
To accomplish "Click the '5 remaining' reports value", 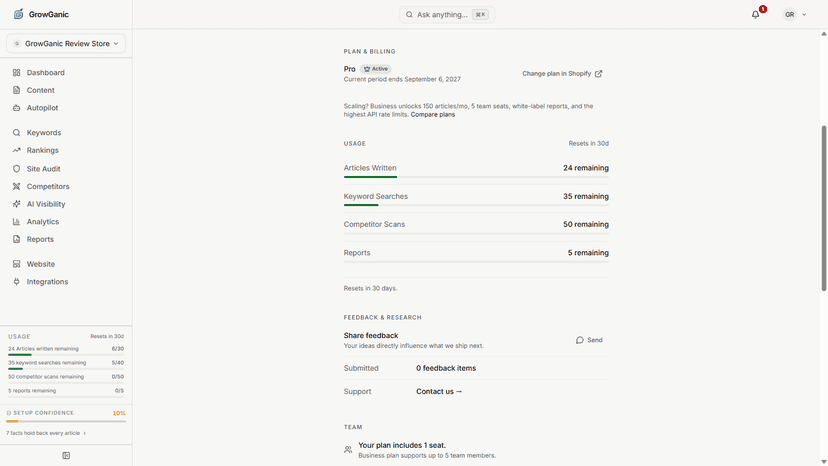I will coord(588,253).
